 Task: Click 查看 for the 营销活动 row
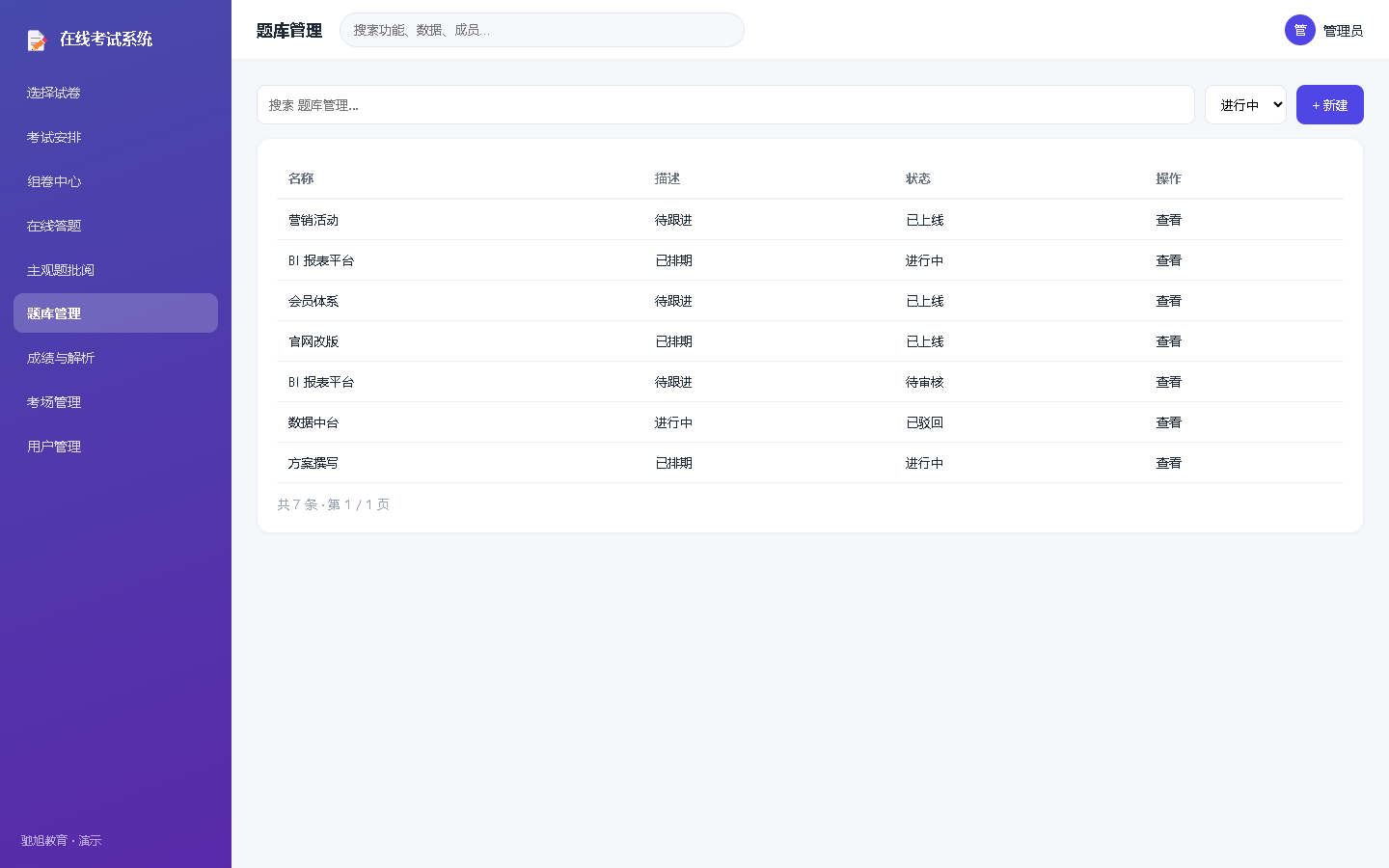[1169, 220]
